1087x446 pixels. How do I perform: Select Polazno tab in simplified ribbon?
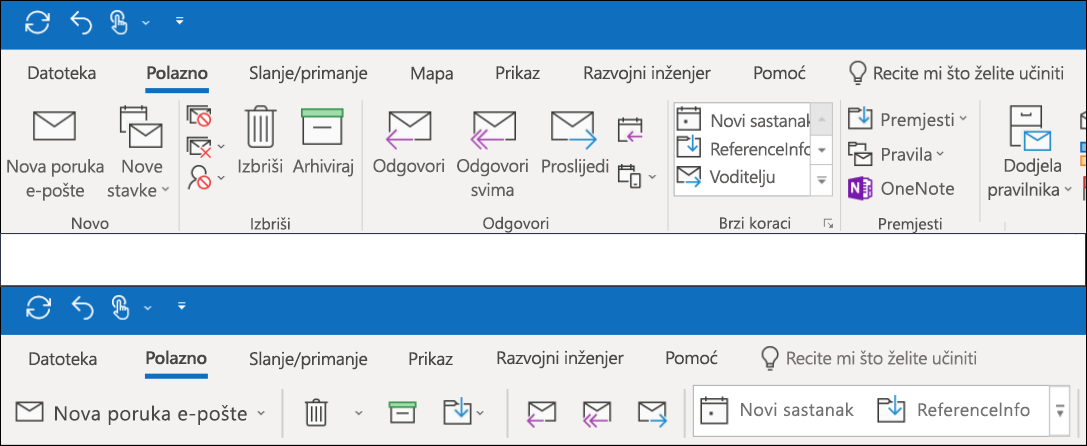click(176, 359)
